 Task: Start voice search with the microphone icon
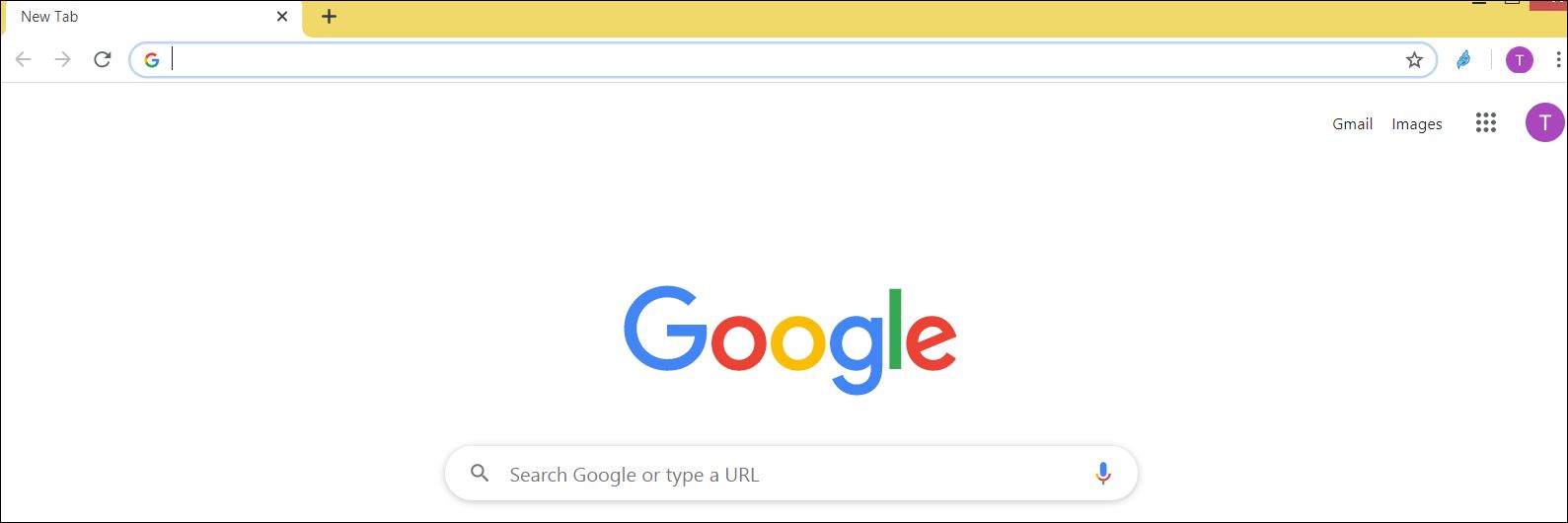pyautogui.click(x=1103, y=474)
